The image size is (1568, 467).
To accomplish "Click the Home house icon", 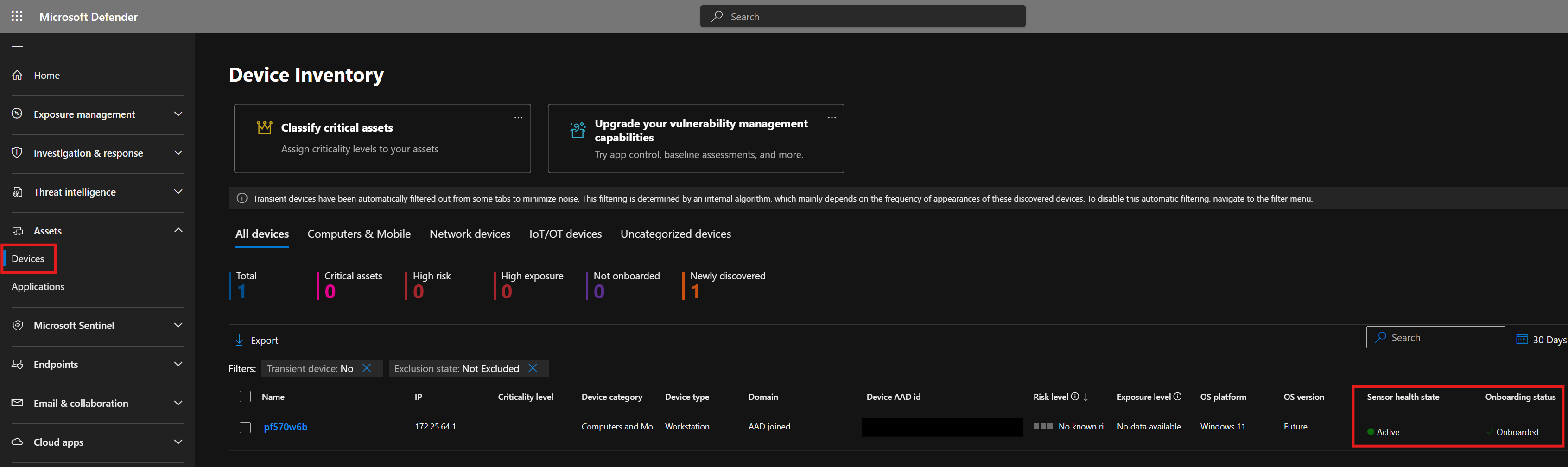I will (x=18, y=75).
